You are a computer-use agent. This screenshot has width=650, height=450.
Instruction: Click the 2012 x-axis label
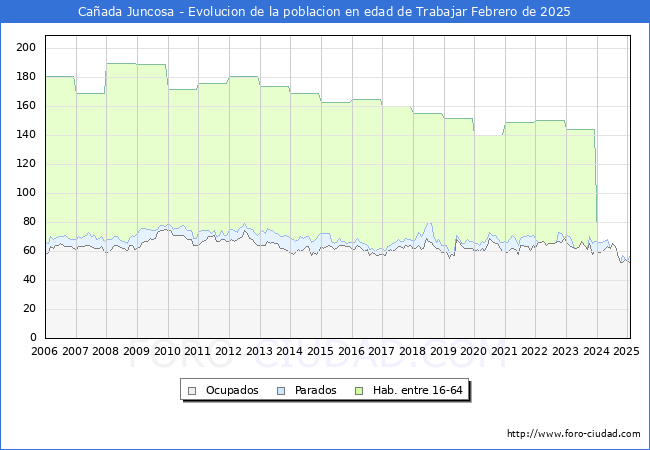coord(228,351)
